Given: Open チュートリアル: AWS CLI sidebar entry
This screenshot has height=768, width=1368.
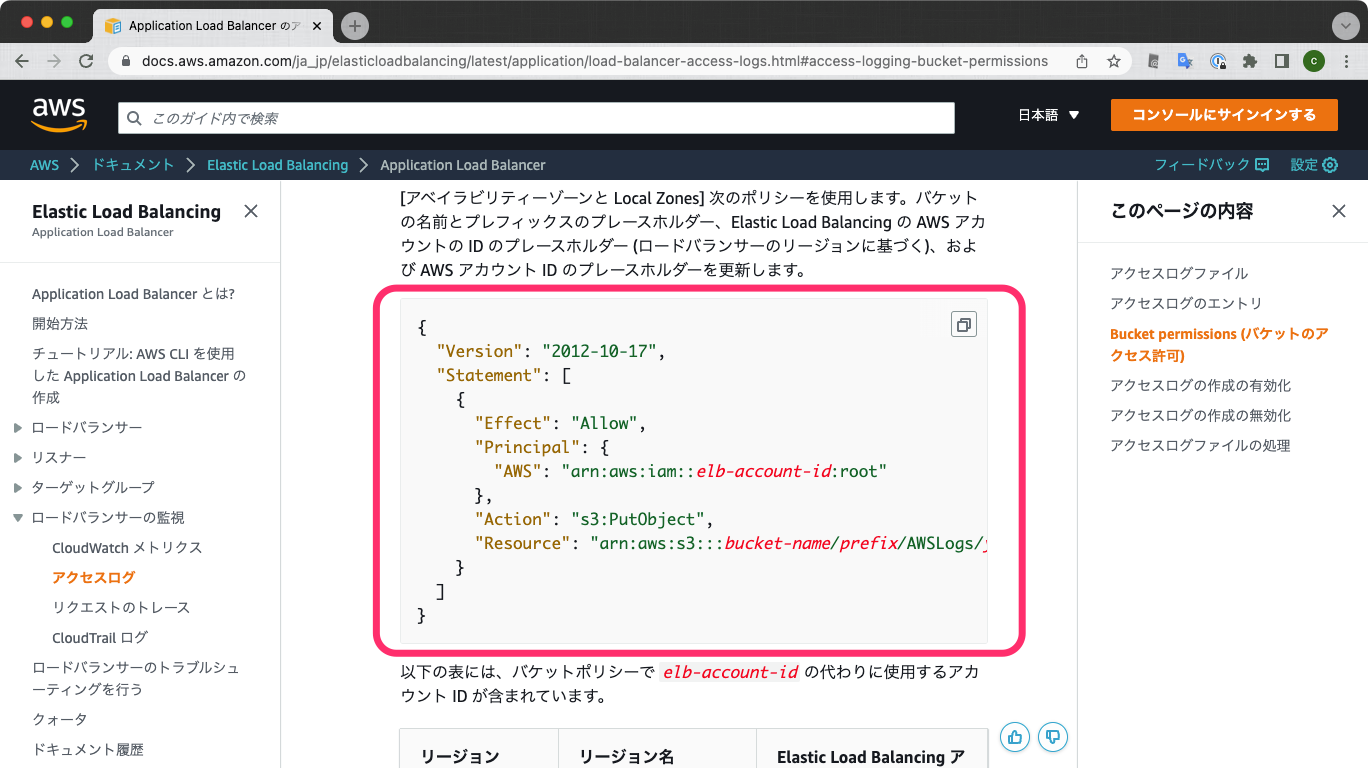Looking at the screenshot, I should tap(139, 376).
